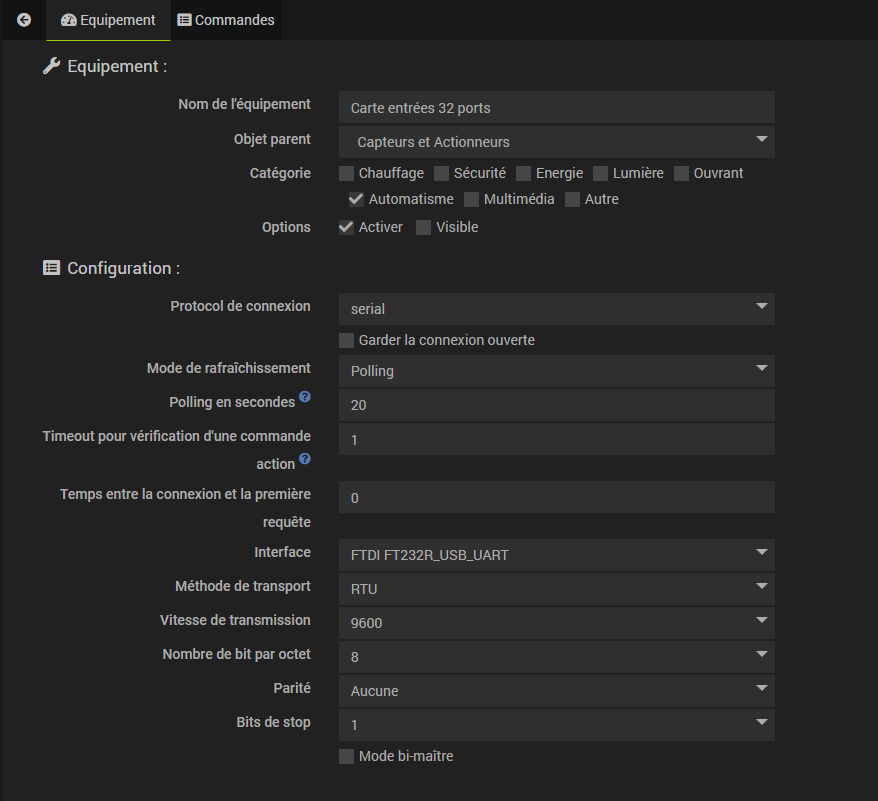This screenshot has height=801, width=878.
Task: Expand the Protocol de connexion dropdown
Action: click(557, 309)
